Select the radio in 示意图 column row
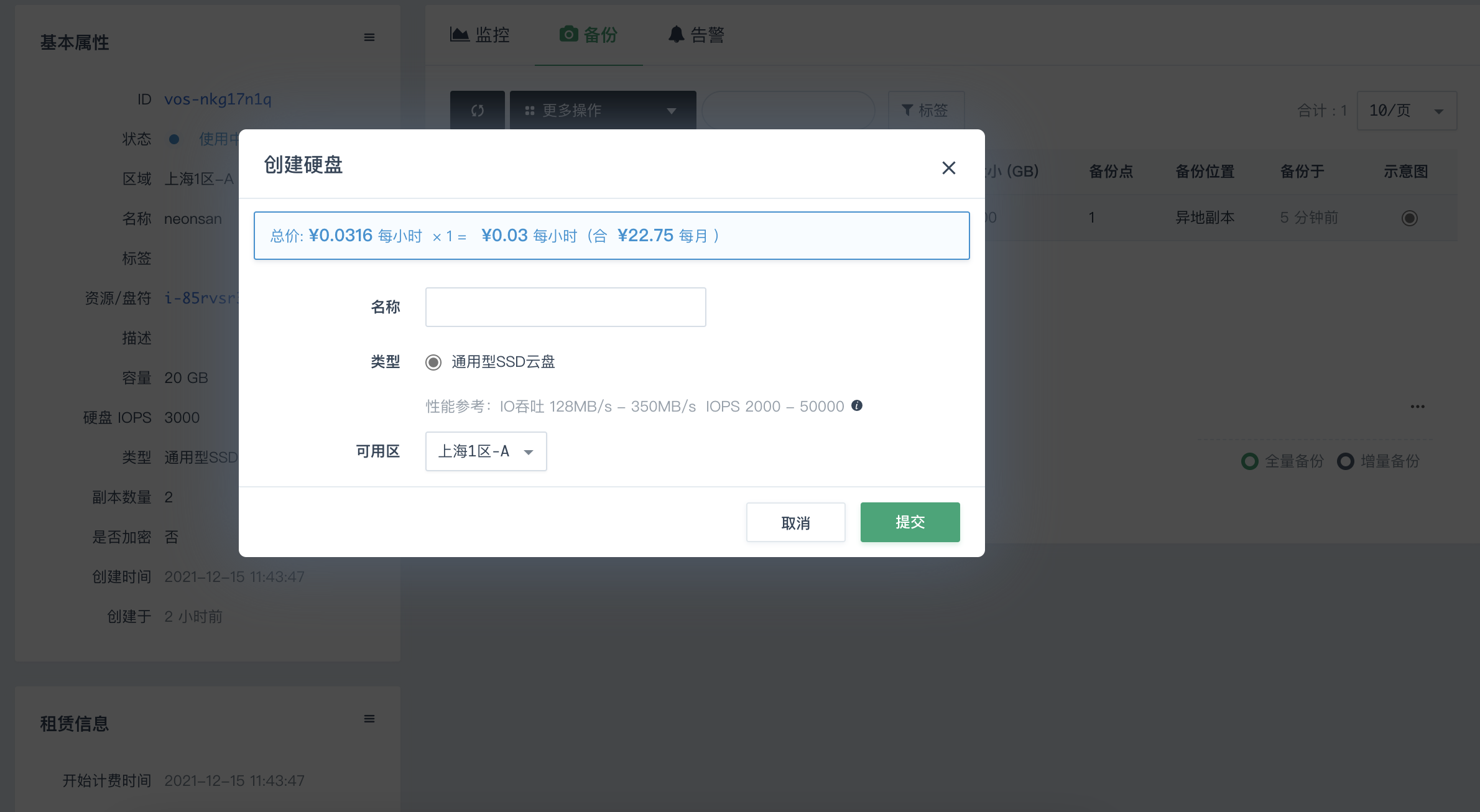 (x=1410, y=218)
